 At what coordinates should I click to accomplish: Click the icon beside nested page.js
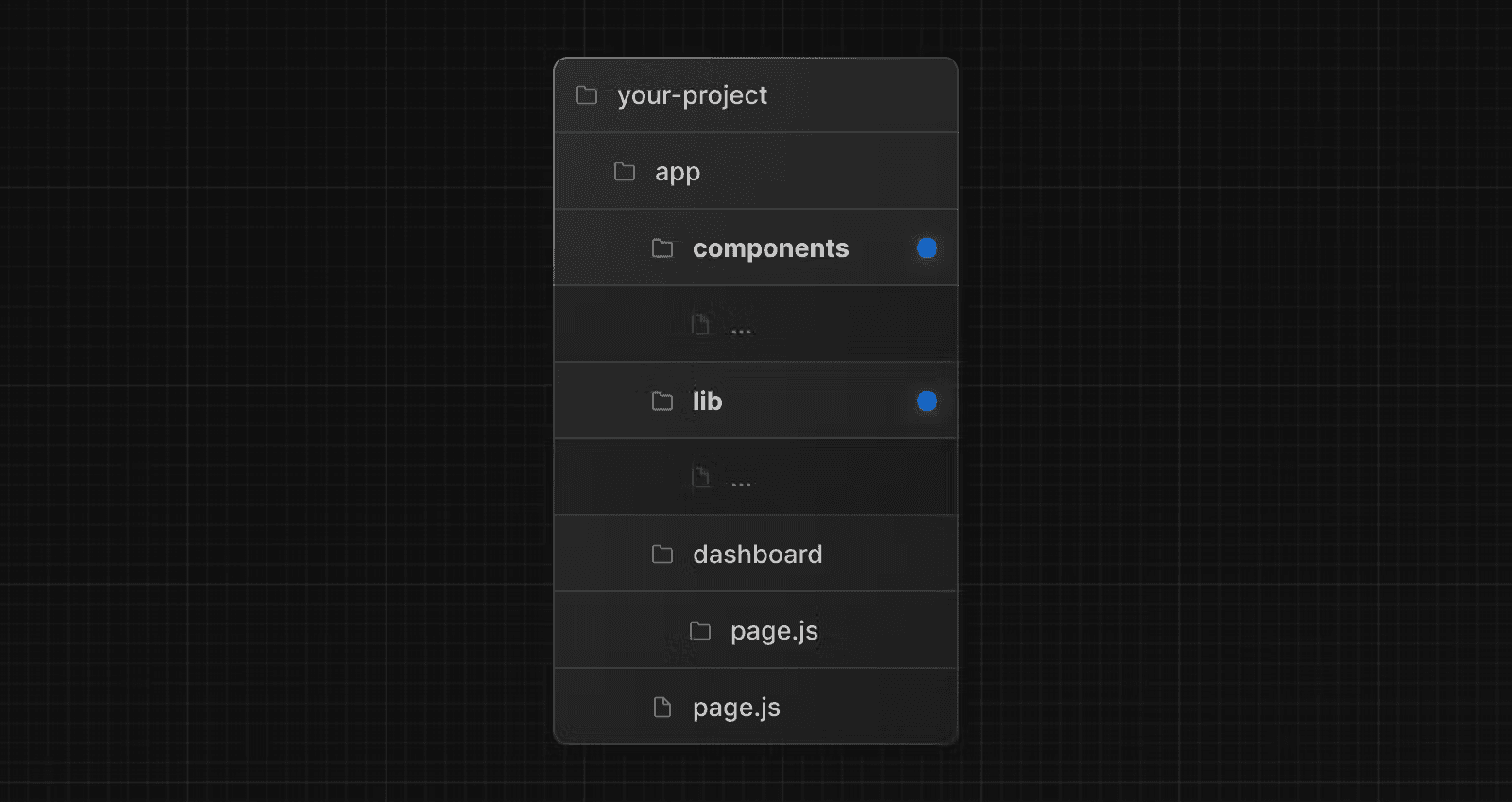700,631
